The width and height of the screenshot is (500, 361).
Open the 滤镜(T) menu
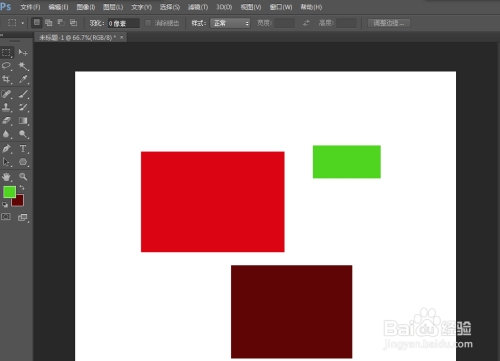coord(198,7)
